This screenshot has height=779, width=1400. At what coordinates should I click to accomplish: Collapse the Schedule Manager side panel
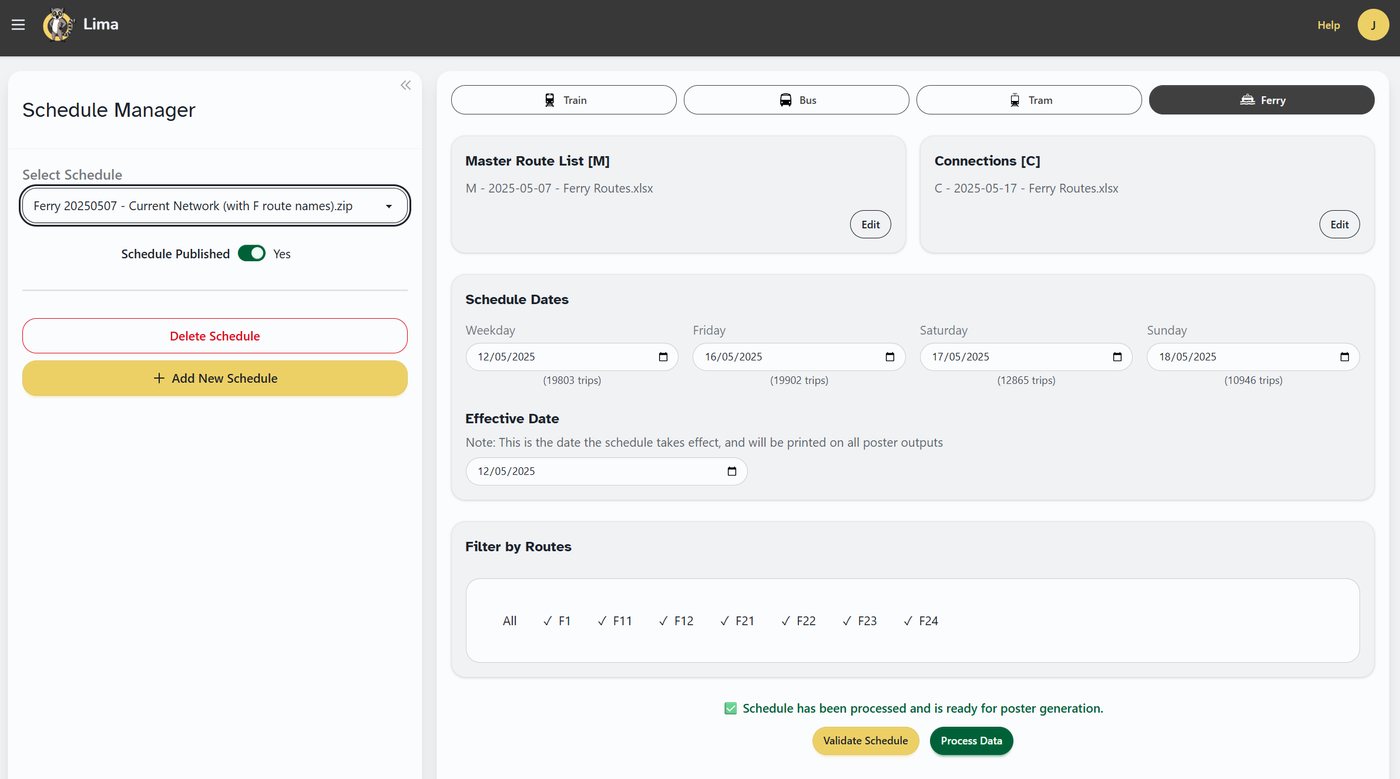(405, 85)
